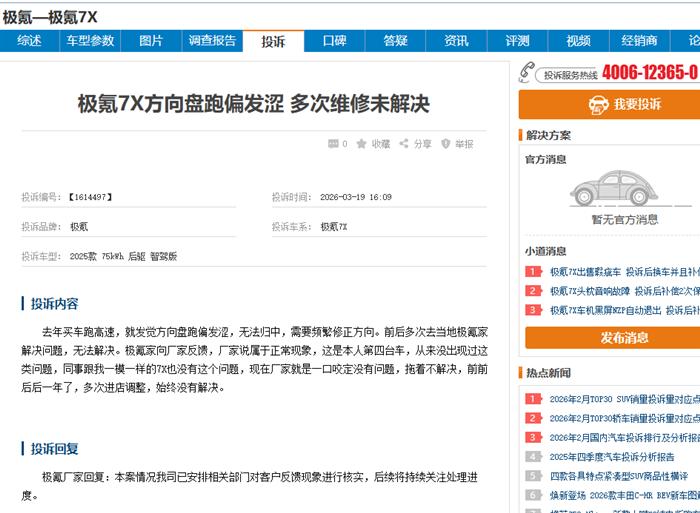Click the complaint hotline headset icon
Screen dimensions: 700x513
[x=527, y=72]
